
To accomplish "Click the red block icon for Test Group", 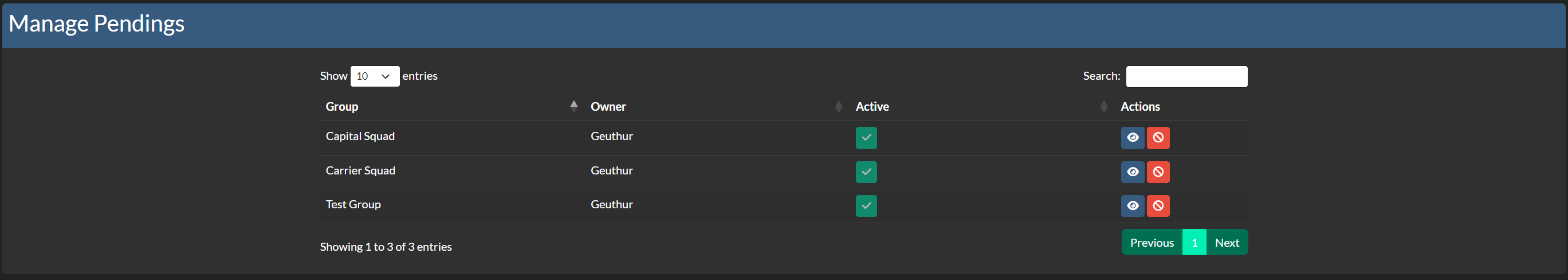I will [x=1158, y=205].
